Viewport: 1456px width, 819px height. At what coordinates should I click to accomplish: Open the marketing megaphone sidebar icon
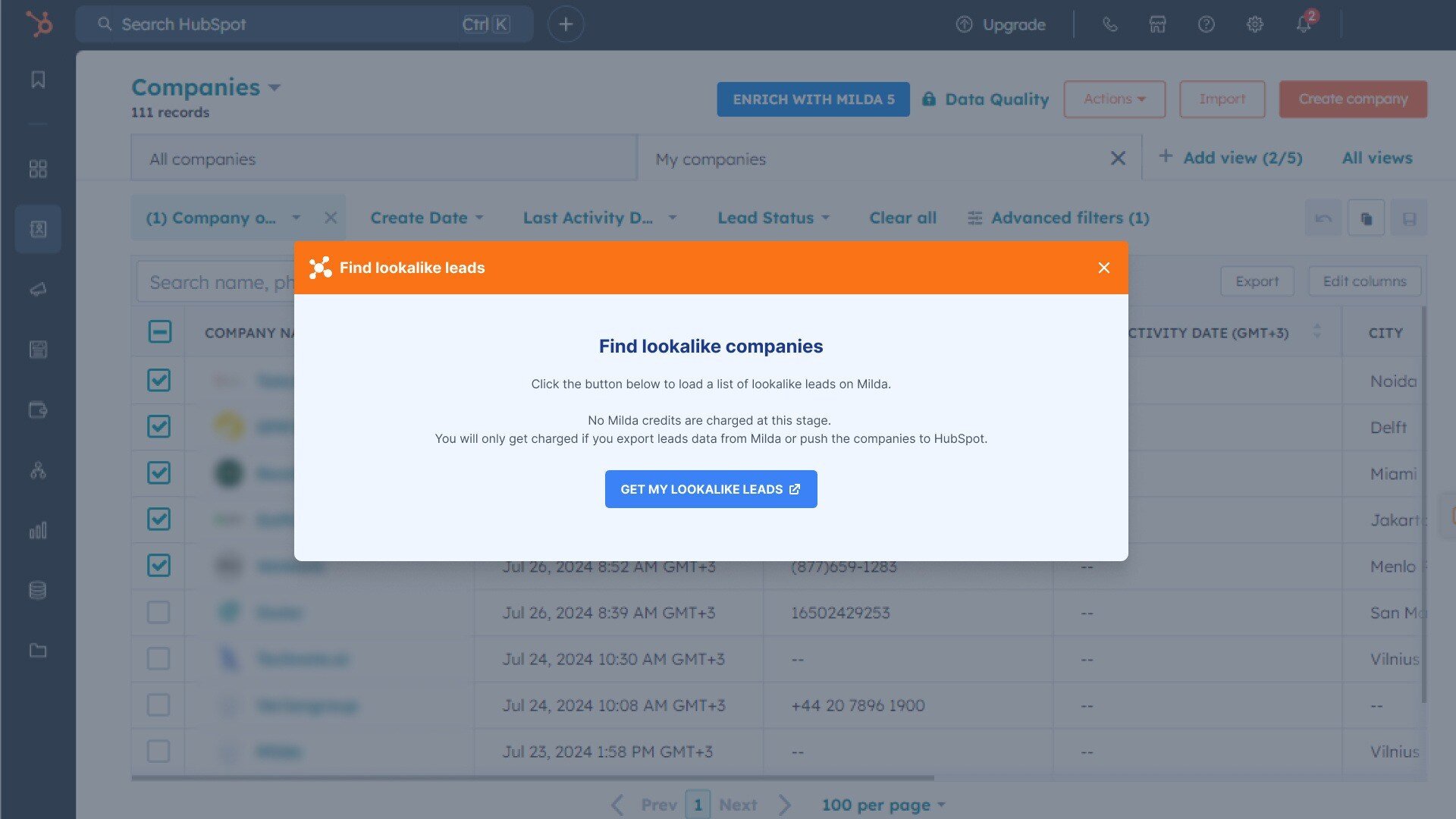[x=38, y=290]
